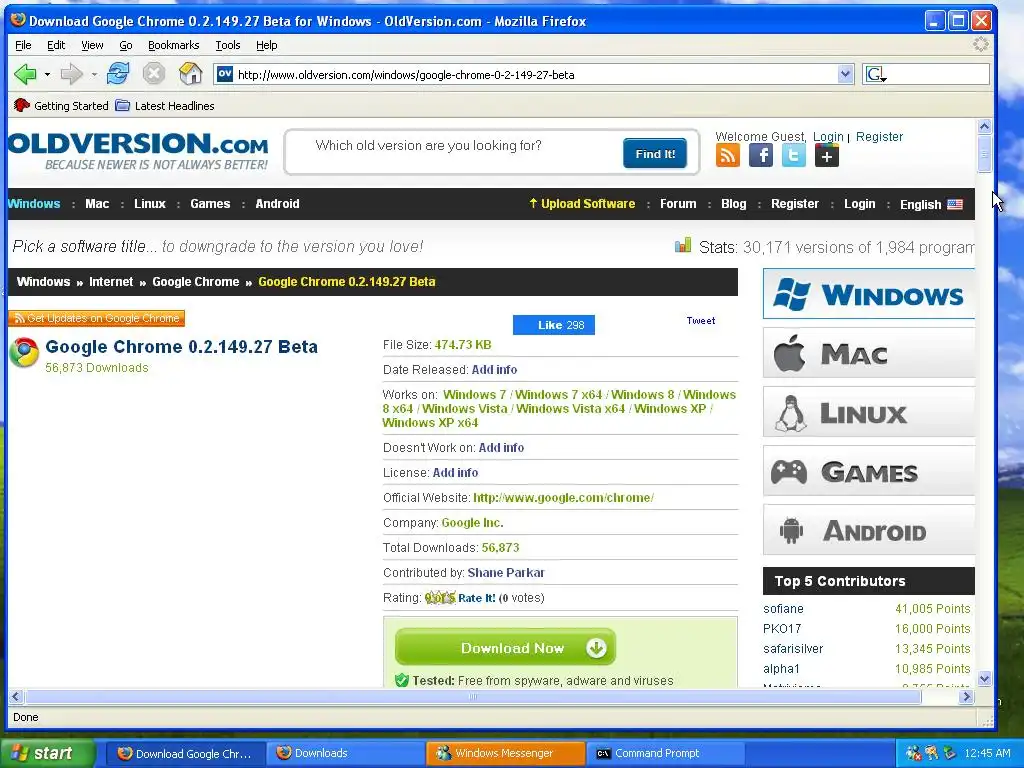The image size is (1024, 768).
Task: Click the Google Chrome logo icon
Action: pyautogui.click(x=24, y=353)
